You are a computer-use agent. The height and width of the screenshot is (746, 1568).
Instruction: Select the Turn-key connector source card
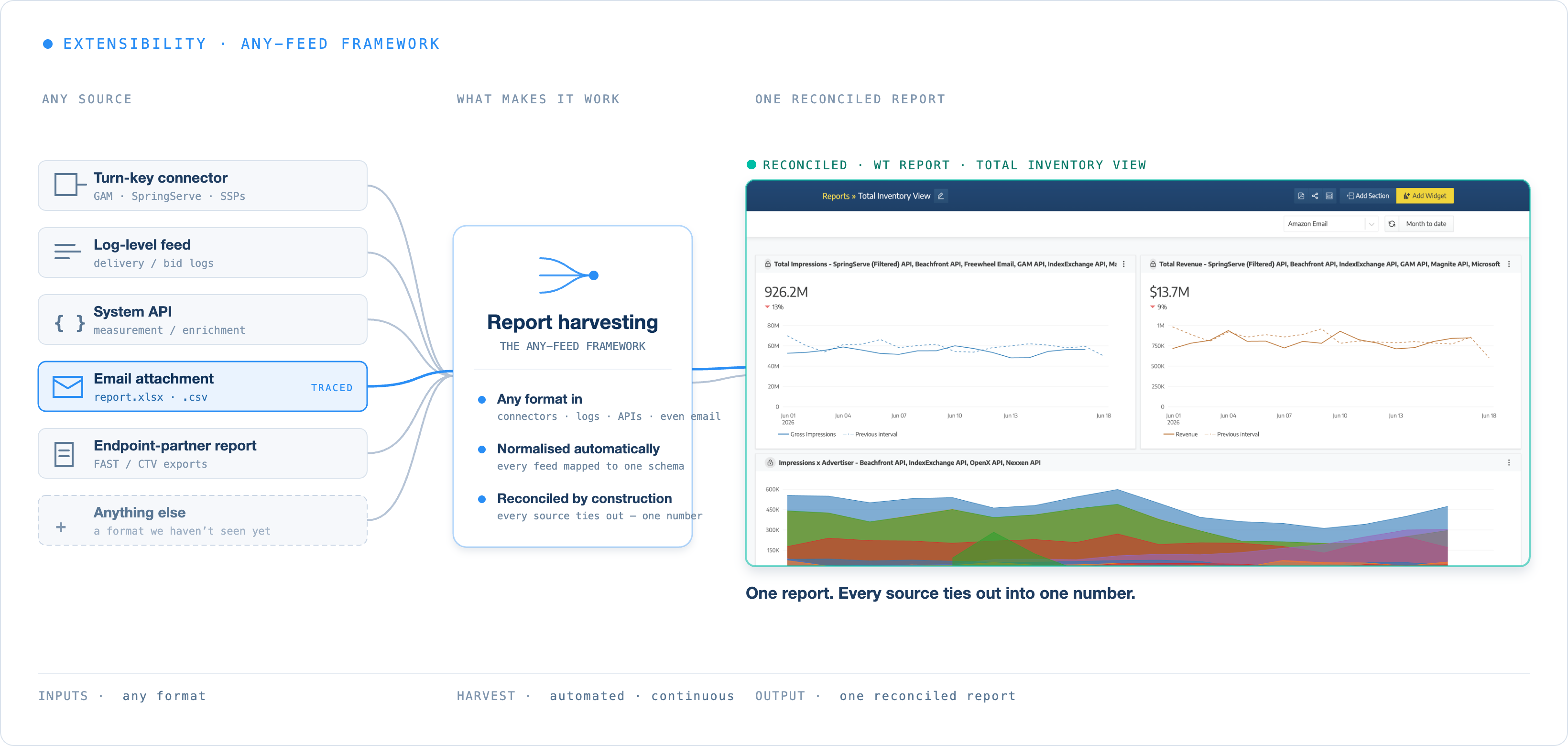click(x=203, y=186)
